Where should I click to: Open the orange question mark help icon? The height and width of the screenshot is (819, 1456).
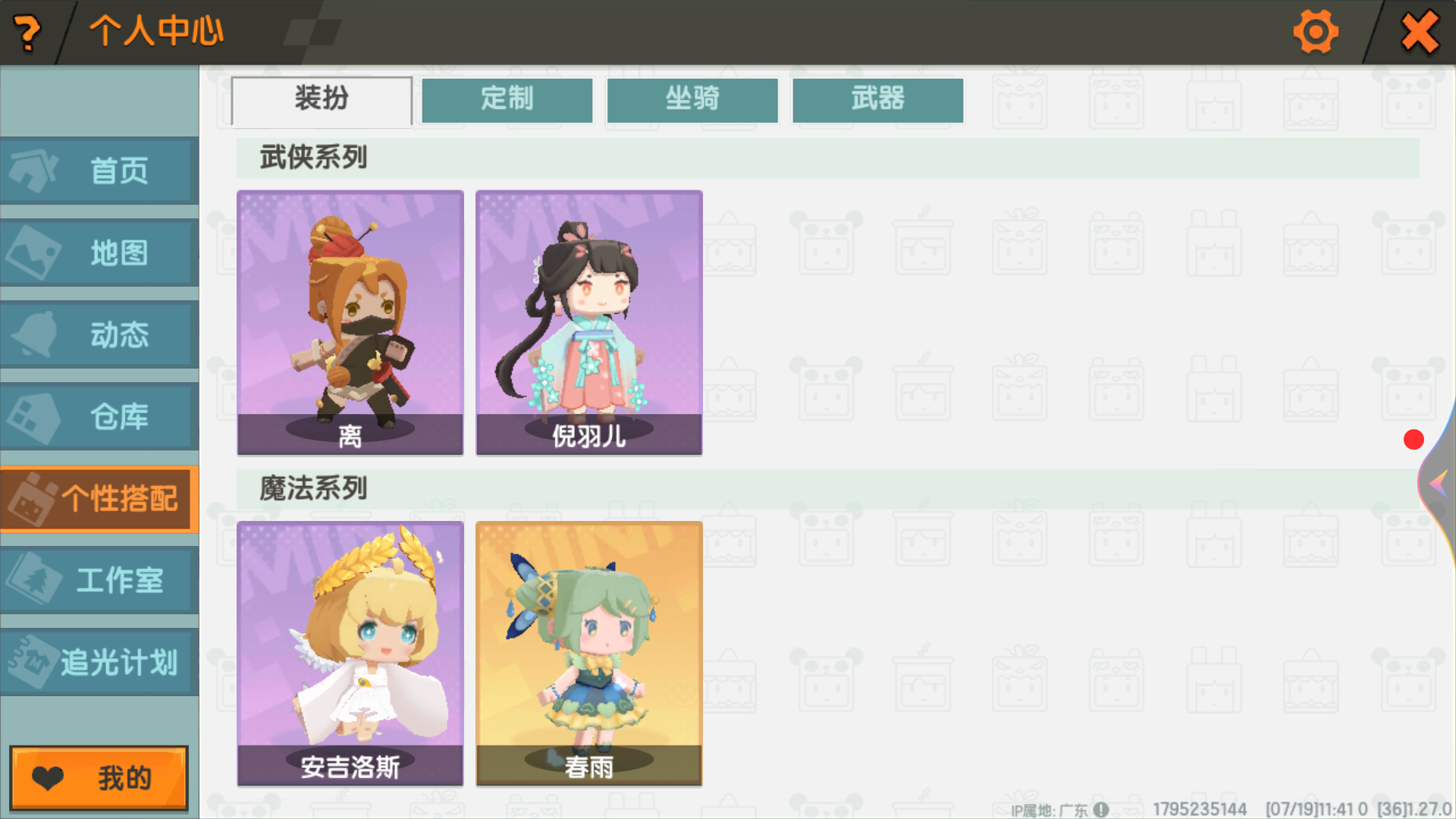click(27, 33)
